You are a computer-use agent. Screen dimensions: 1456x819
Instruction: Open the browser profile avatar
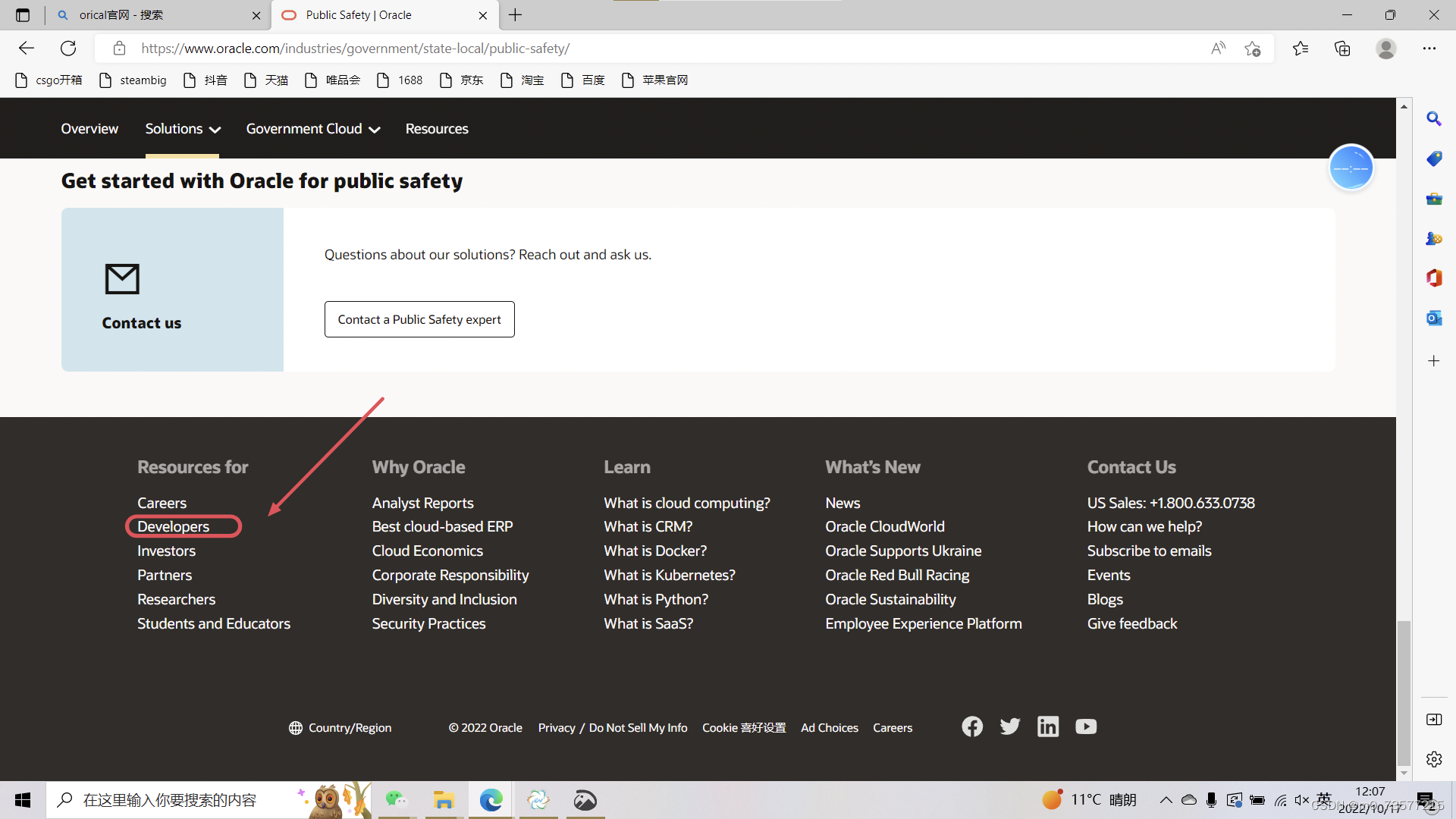(x=1386, y=49)
